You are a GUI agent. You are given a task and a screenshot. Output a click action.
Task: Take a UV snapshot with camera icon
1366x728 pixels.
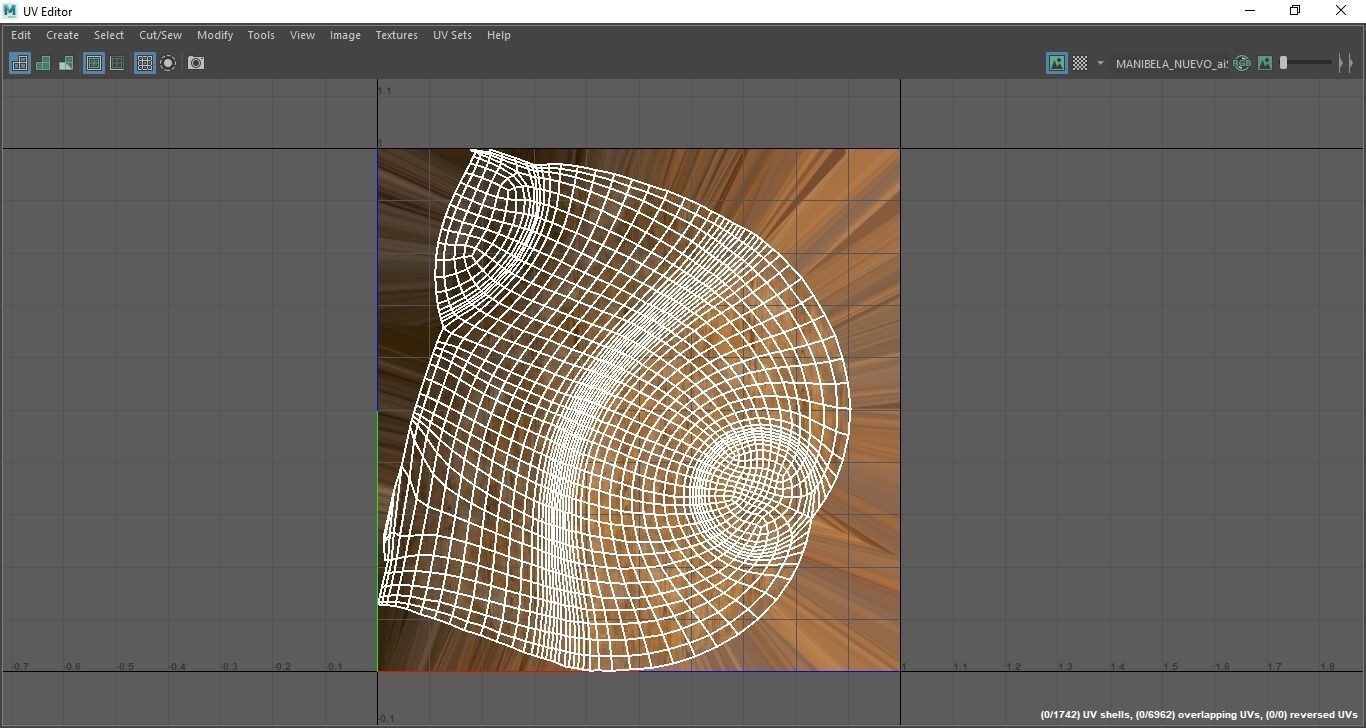tap(196, 63)
